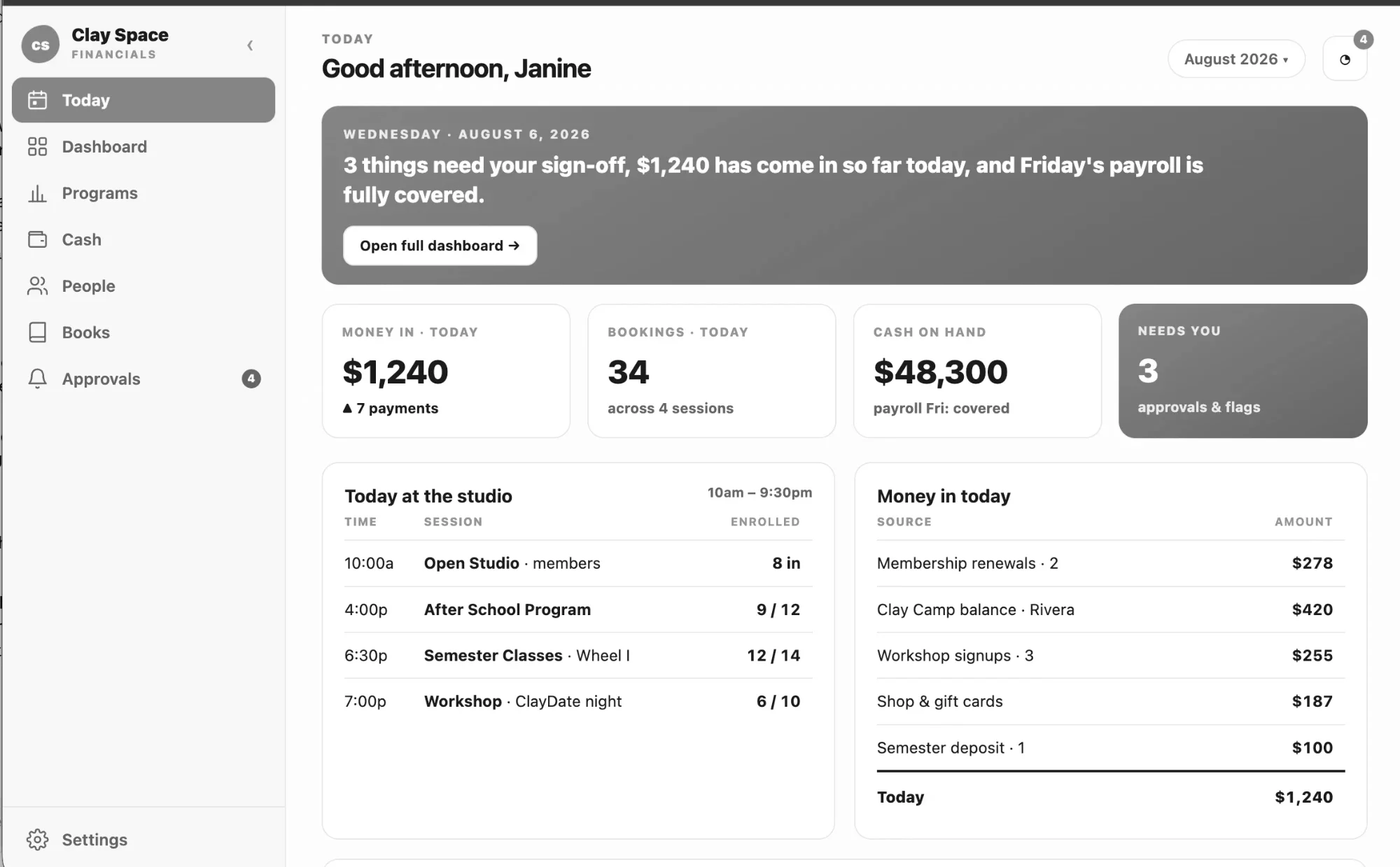Viewport: 1400px width, 867px height.
Task: Click Open full dashboard button
Action: [440, 246]
